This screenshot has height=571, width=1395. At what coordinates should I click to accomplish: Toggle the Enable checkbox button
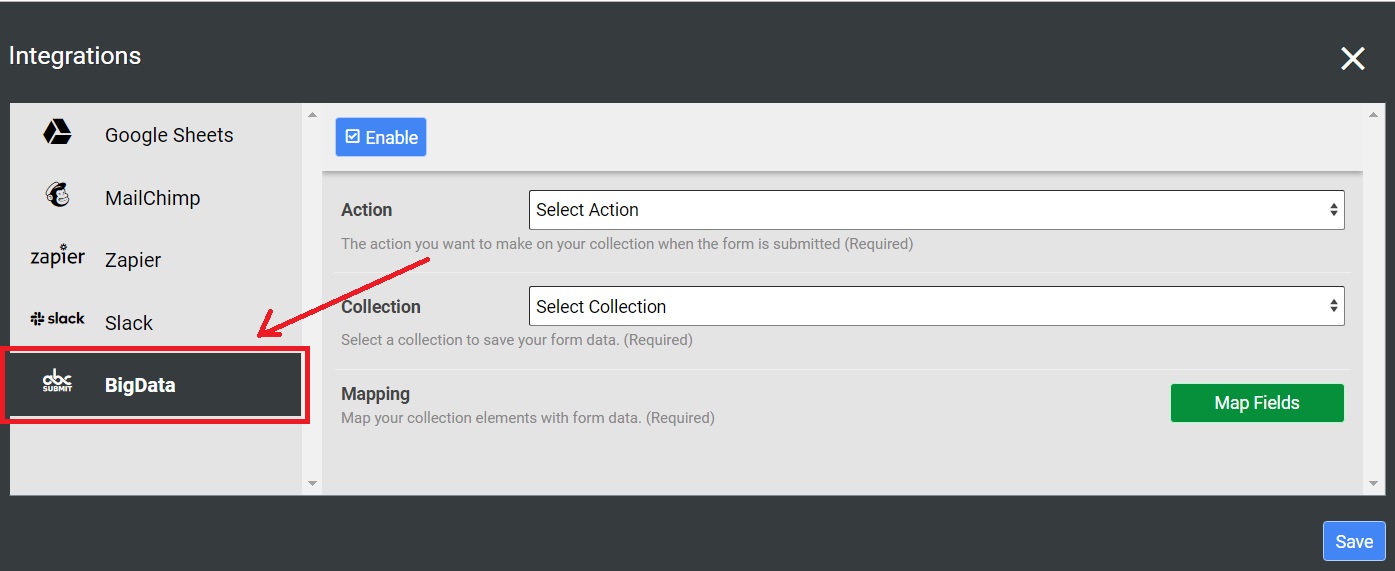pos(381,138)
